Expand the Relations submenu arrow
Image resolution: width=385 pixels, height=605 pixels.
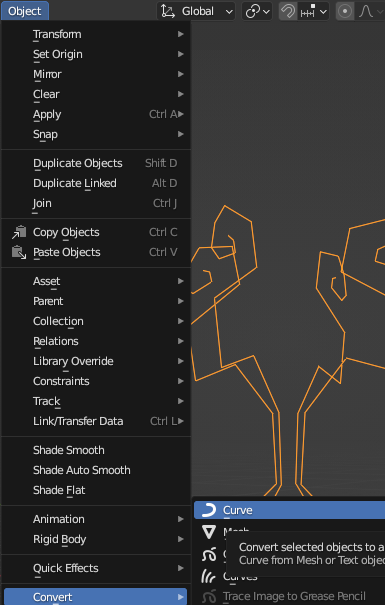tap(181, 341)
